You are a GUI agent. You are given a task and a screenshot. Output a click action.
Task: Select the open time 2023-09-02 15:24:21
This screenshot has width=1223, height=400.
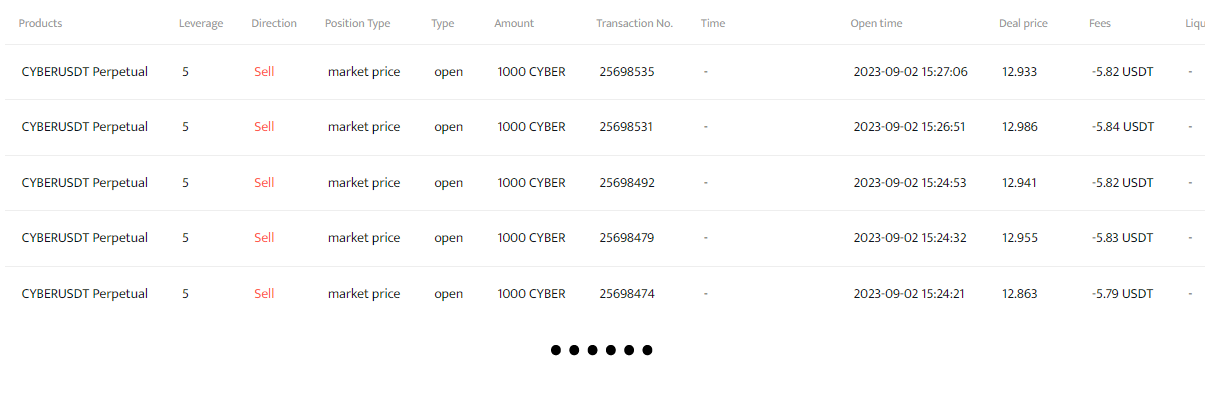click(909, 294)
